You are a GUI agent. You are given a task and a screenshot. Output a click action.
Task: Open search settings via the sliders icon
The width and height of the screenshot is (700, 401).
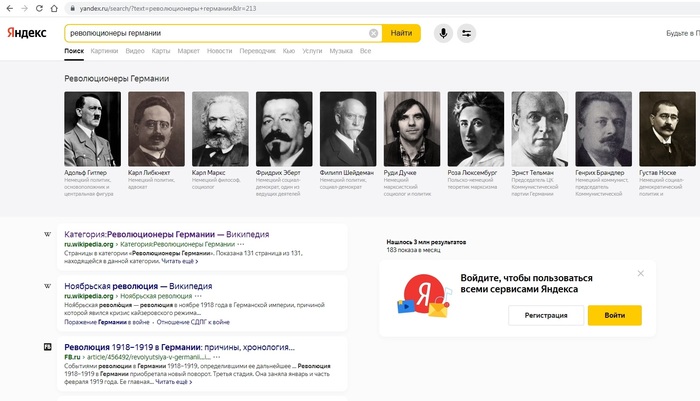[467, 33]
